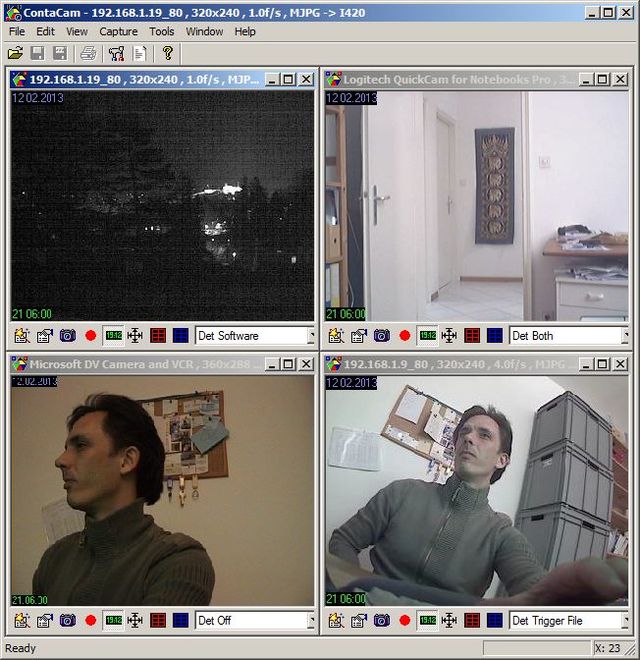640x660 pixels.
Task: Click the second settings icon in the 192.168.1.19_80 window
Action: (45, 336)
